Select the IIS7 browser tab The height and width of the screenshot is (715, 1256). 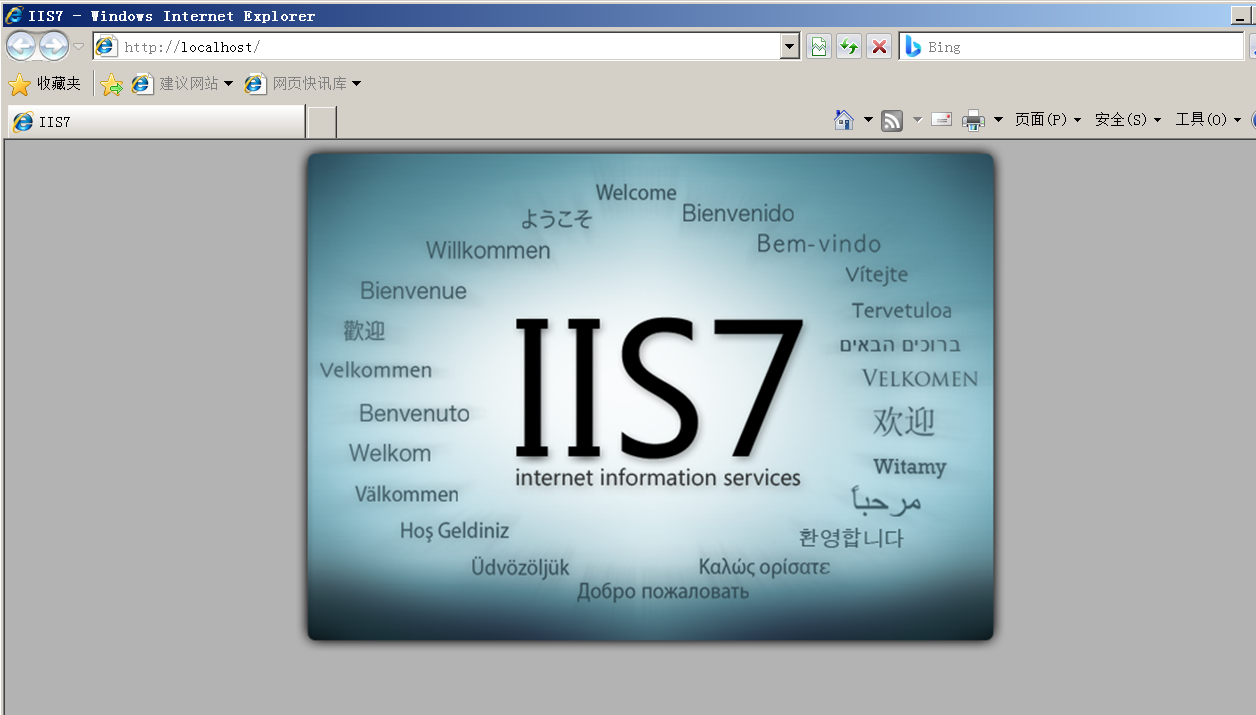(x=155, y=122)
